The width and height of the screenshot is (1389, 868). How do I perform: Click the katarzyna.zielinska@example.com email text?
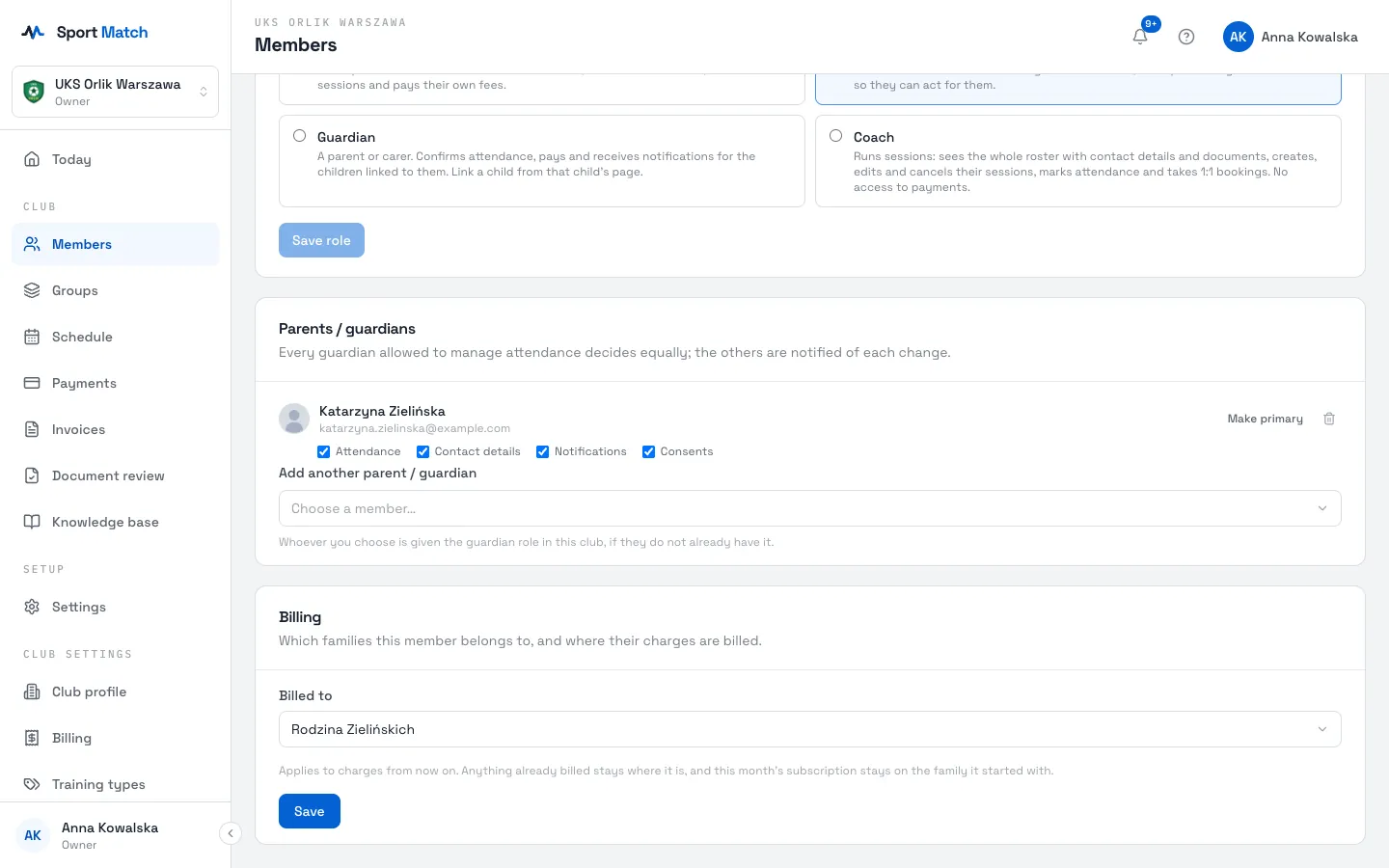[415, 428]
